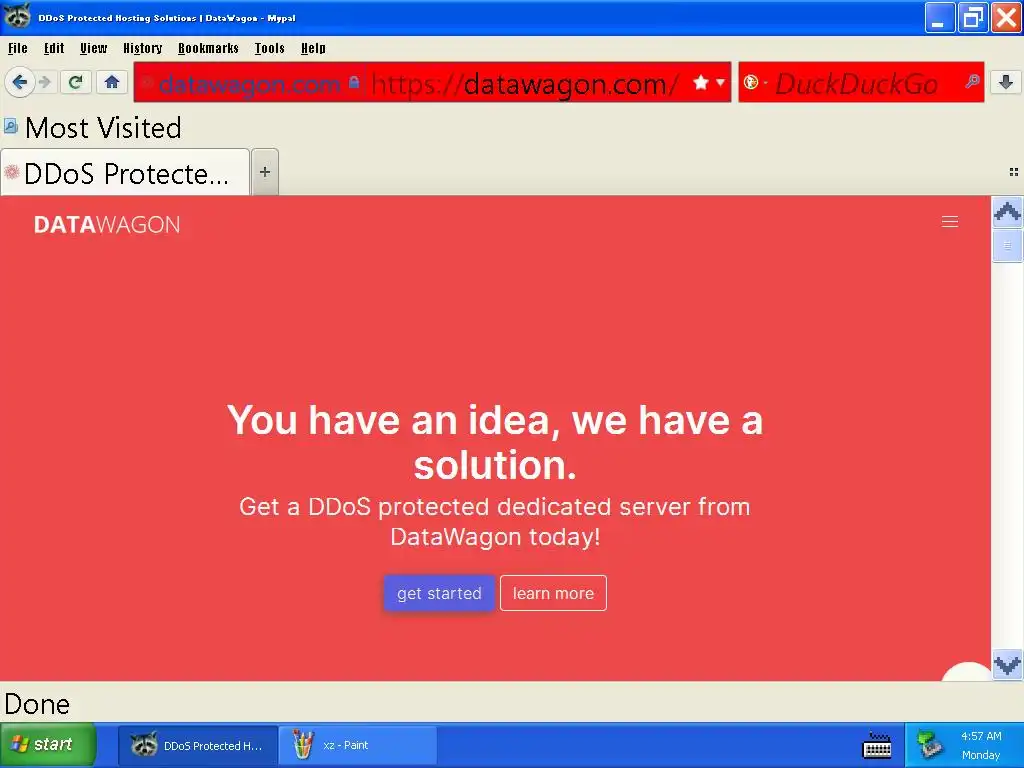Screen dimensions: 1024x768
Task: Click the DATAWAGON logo link
Action: tap(107, 225)
